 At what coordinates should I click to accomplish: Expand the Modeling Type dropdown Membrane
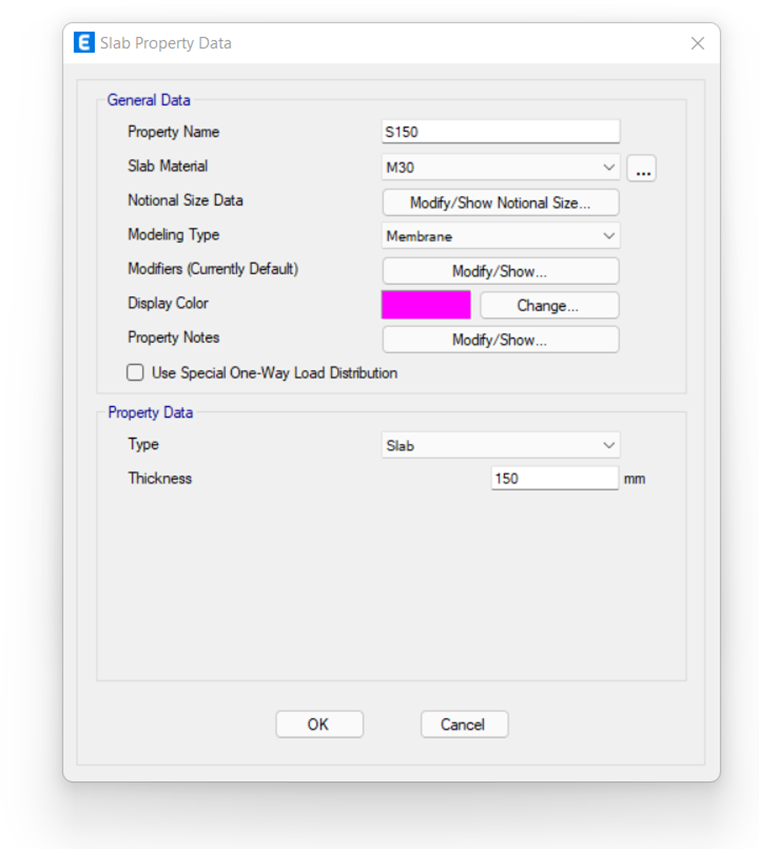pos(500,236)
